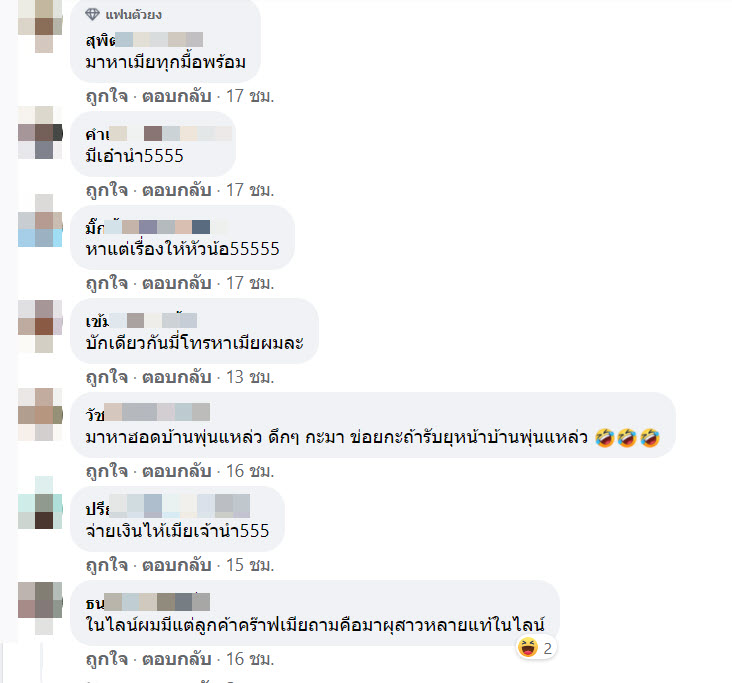Open the 13 ชม. timestamp link
This screenshot has width=732, height=683.
point(250,377)
